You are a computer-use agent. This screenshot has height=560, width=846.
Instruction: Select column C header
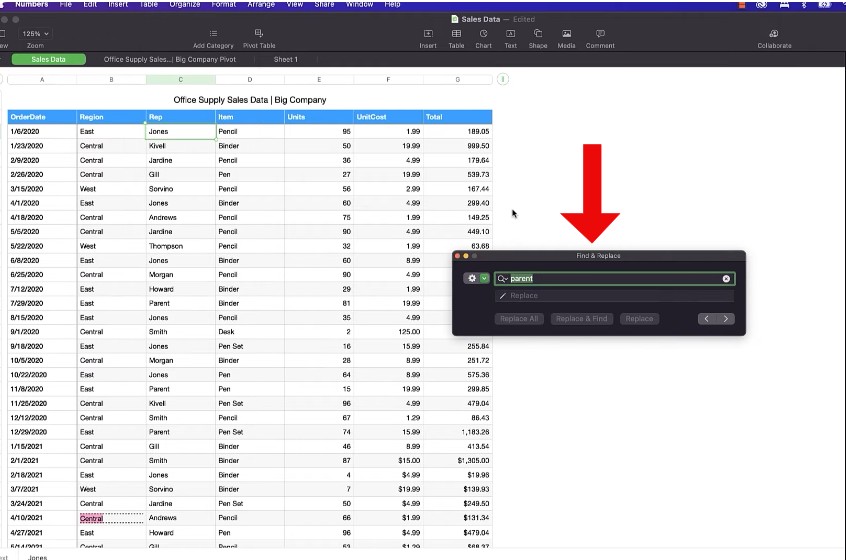click(x=181, y=80)
